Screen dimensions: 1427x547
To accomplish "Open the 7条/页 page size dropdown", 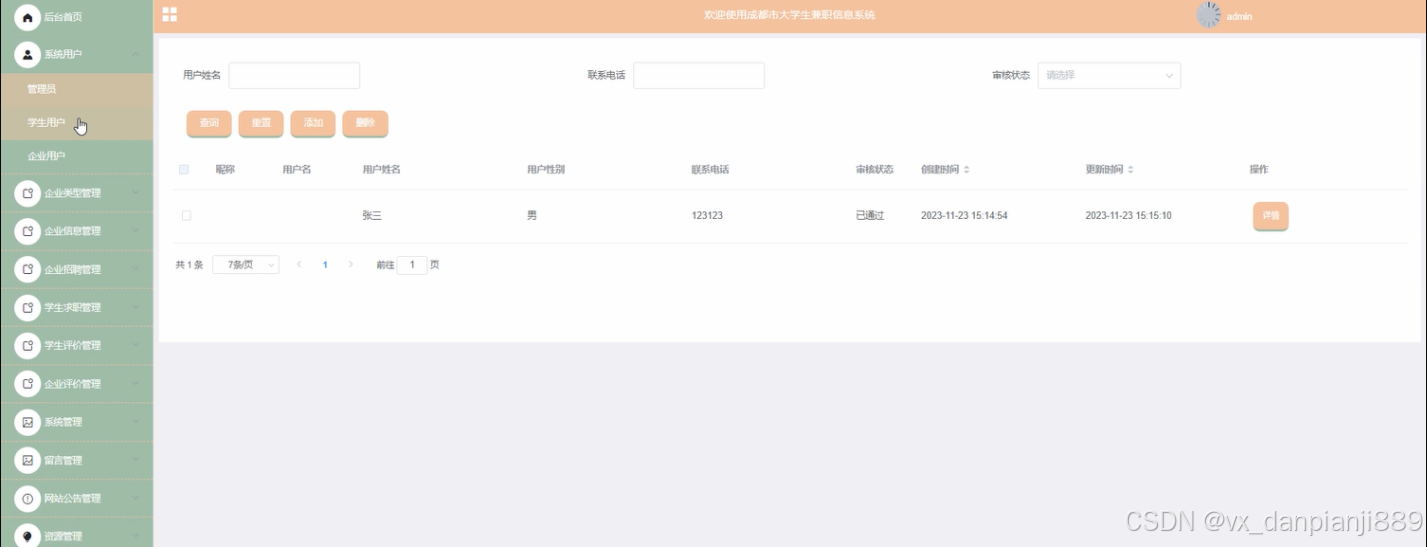I will (246, 265).
